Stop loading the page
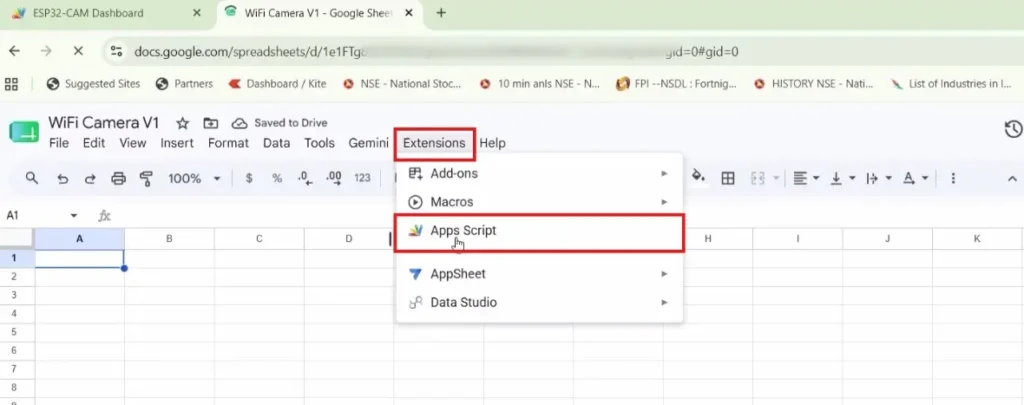 tap(78, 51)
